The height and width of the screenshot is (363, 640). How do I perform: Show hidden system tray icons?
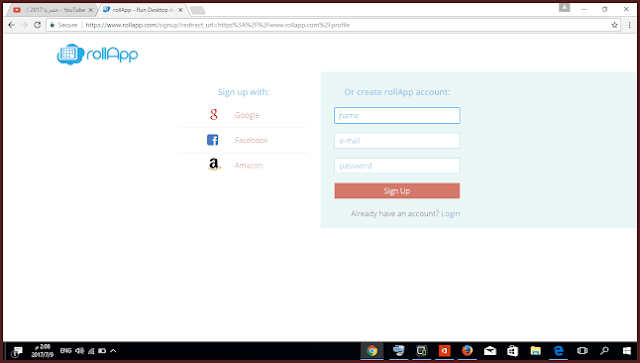(113, 351)
